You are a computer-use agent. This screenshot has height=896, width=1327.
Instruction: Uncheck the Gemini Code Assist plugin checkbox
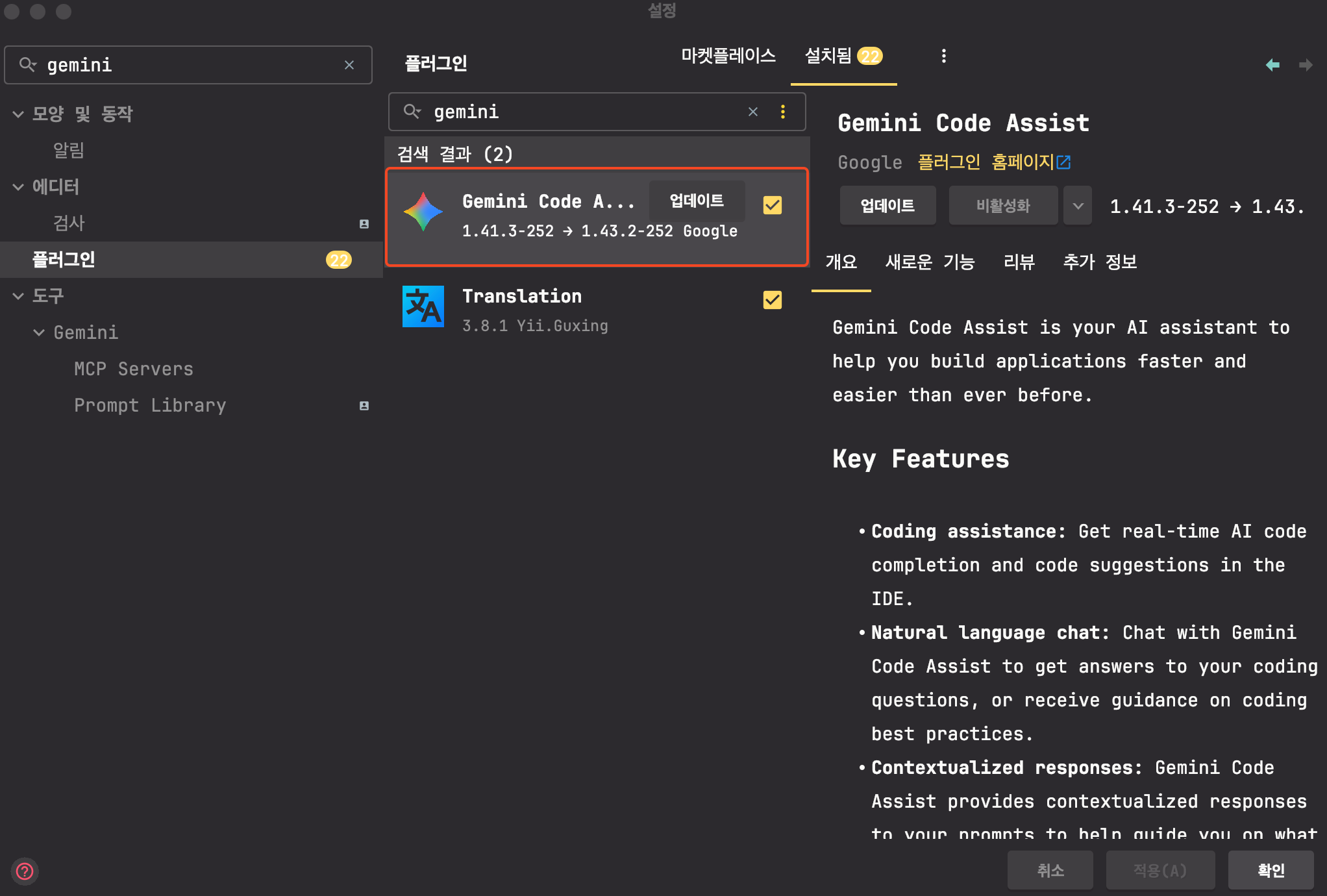click(x=772, y=205)
